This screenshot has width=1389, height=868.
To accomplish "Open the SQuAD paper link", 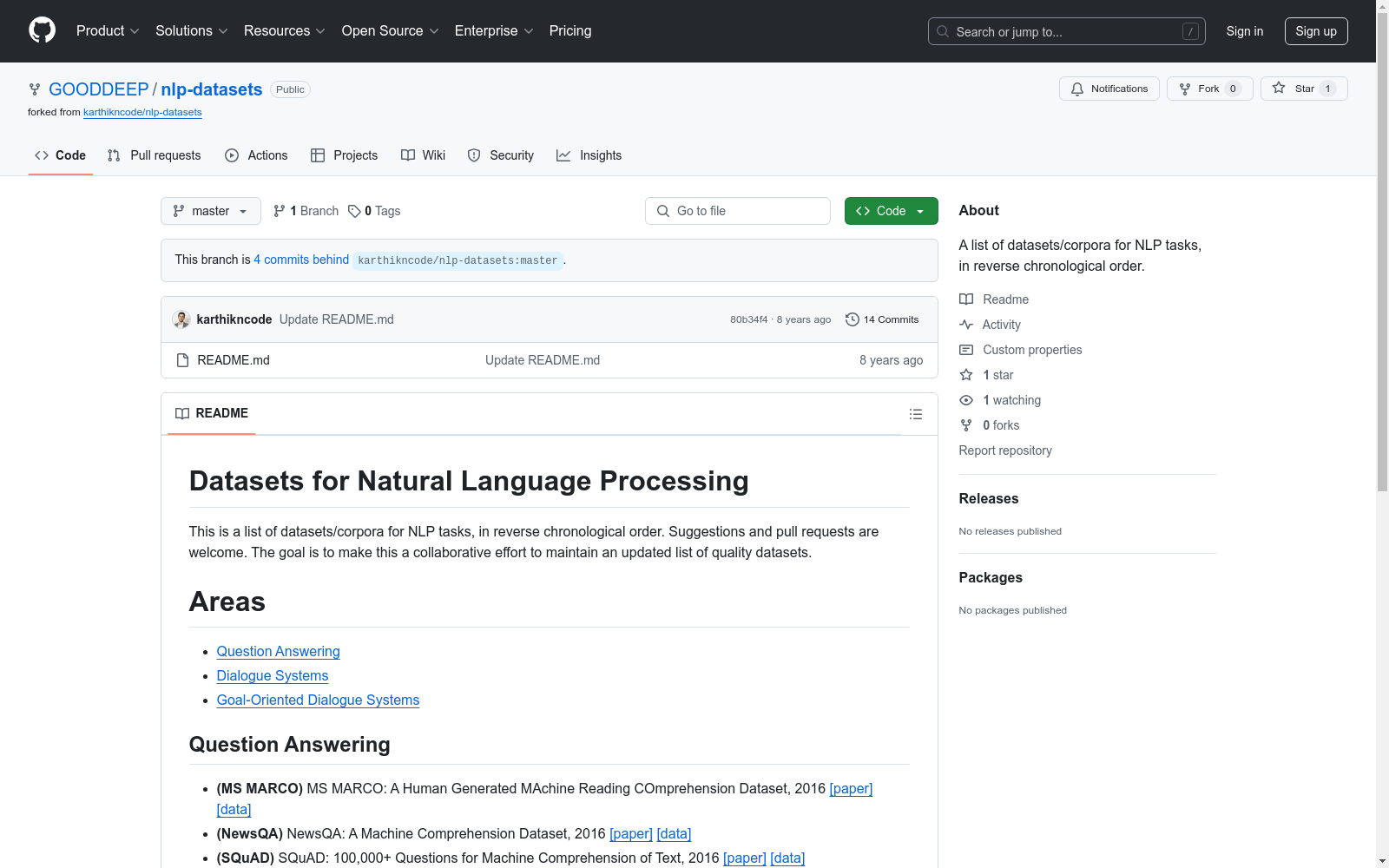I will coord(745,858).
